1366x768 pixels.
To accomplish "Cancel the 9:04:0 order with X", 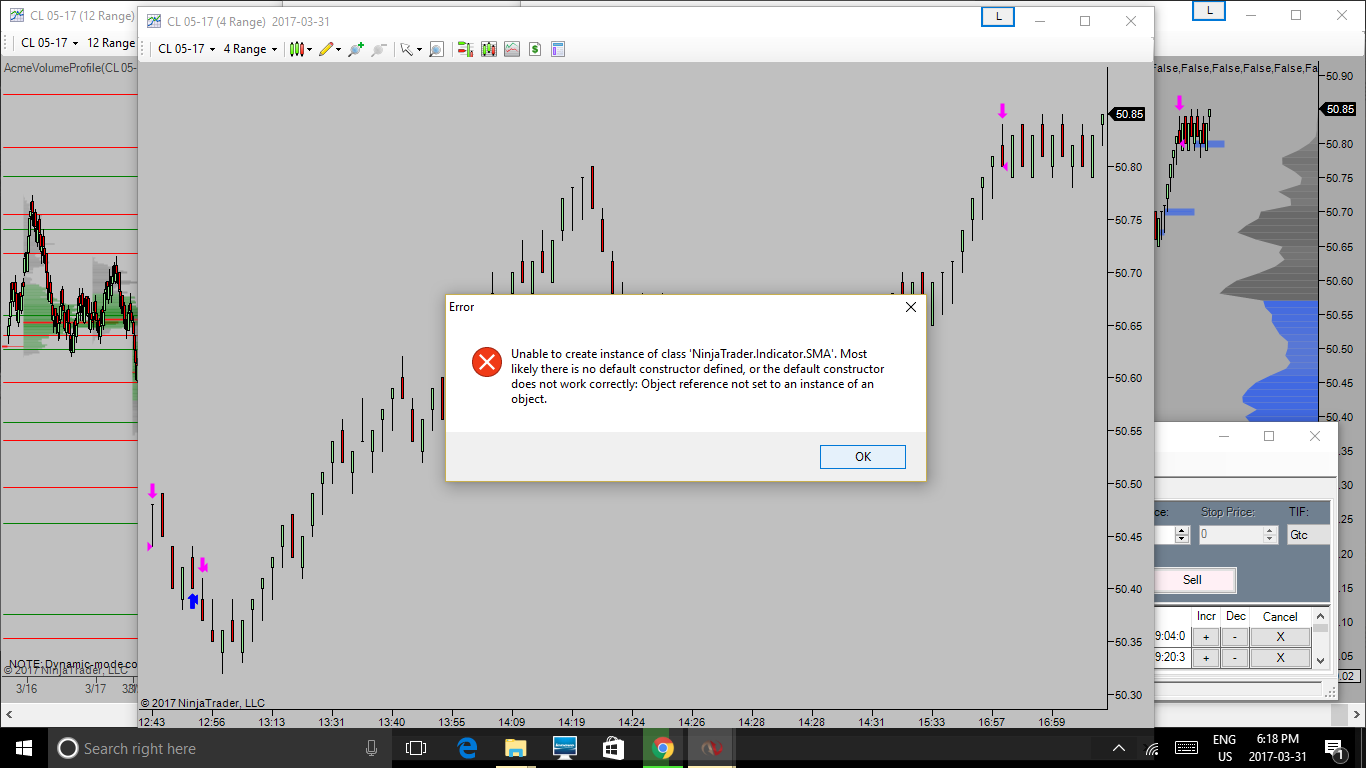I will pos(1280,637).
